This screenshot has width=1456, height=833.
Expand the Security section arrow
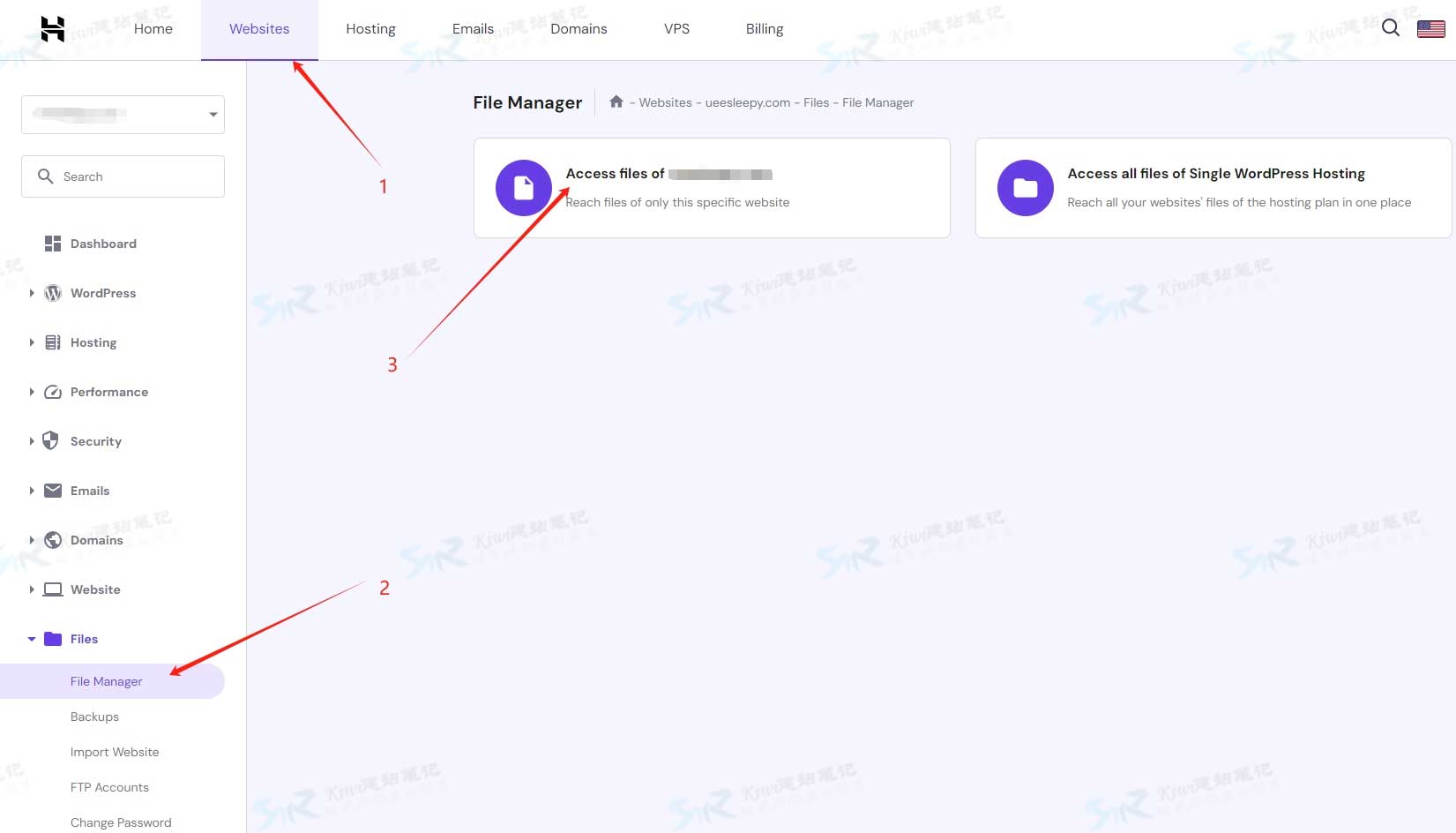tap(32, 441)
